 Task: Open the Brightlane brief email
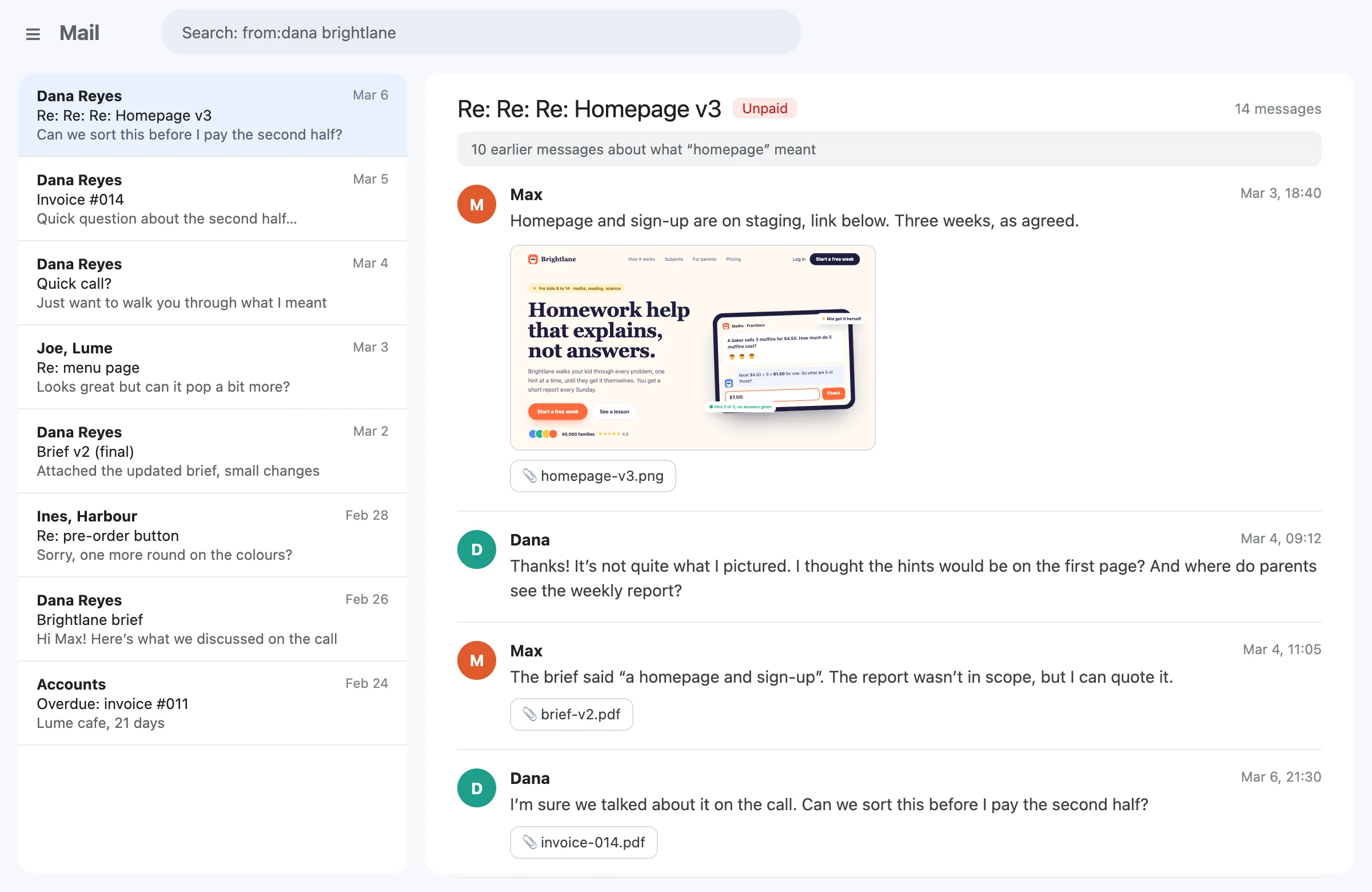213,620
